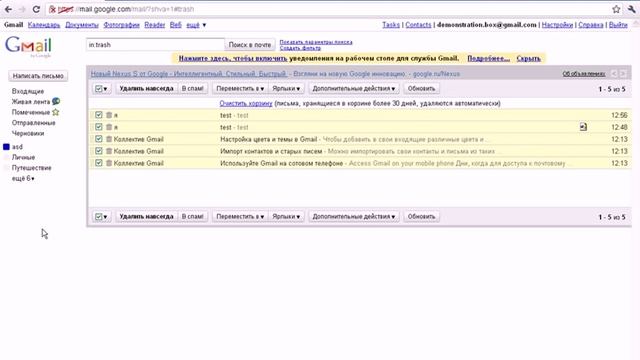
Task: Open the Настройки link
Action: tap(557, 25)
